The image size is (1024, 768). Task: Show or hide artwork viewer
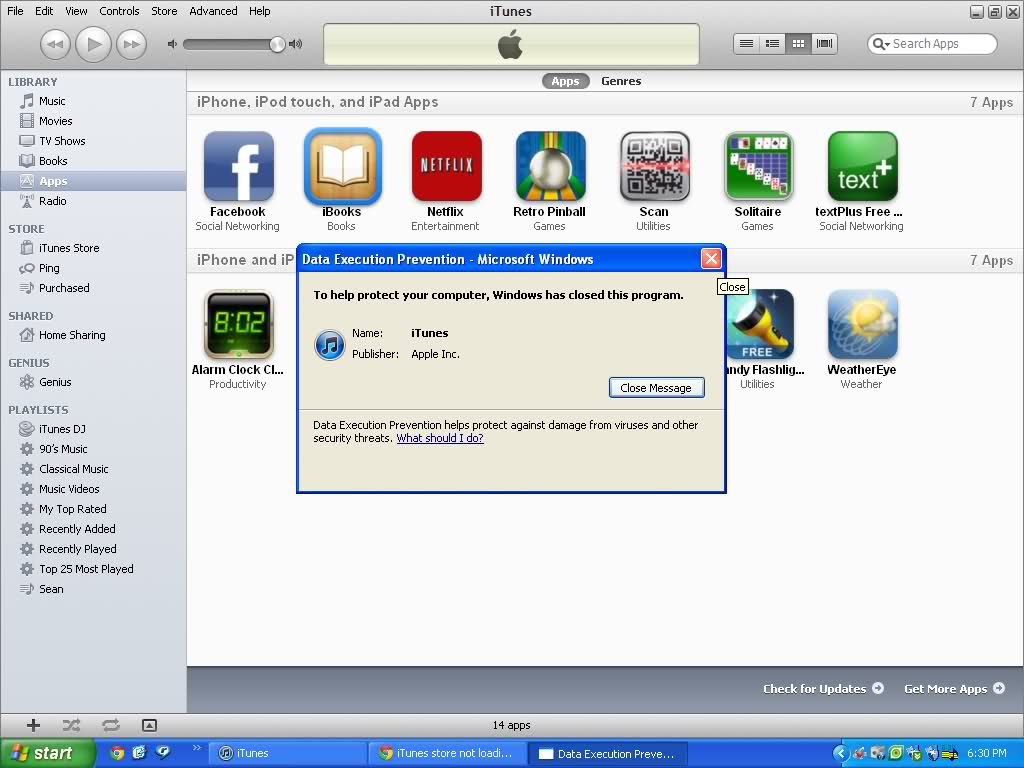pos(149,726)
